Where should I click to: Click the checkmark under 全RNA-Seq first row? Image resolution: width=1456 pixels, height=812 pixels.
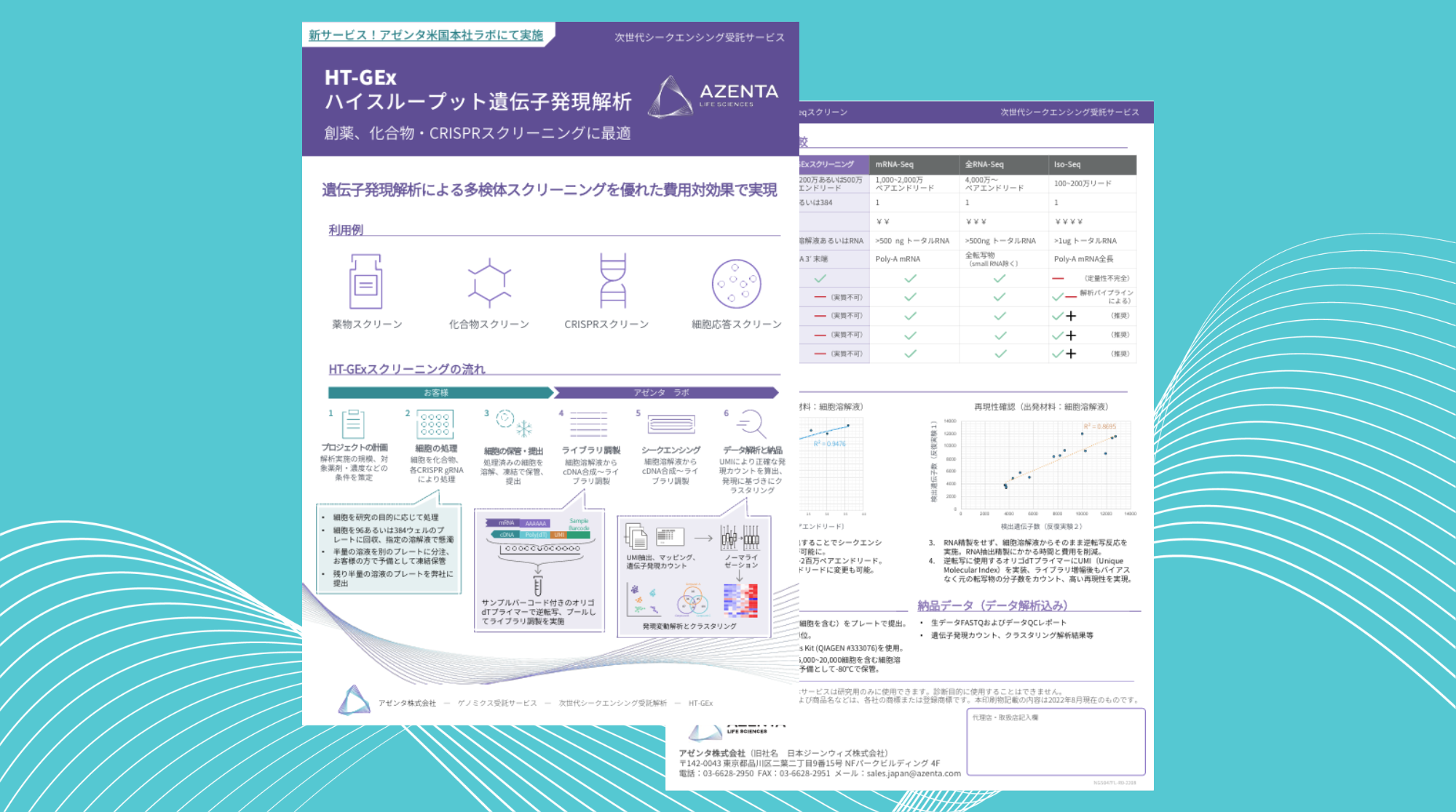(x=1000, y=279)
